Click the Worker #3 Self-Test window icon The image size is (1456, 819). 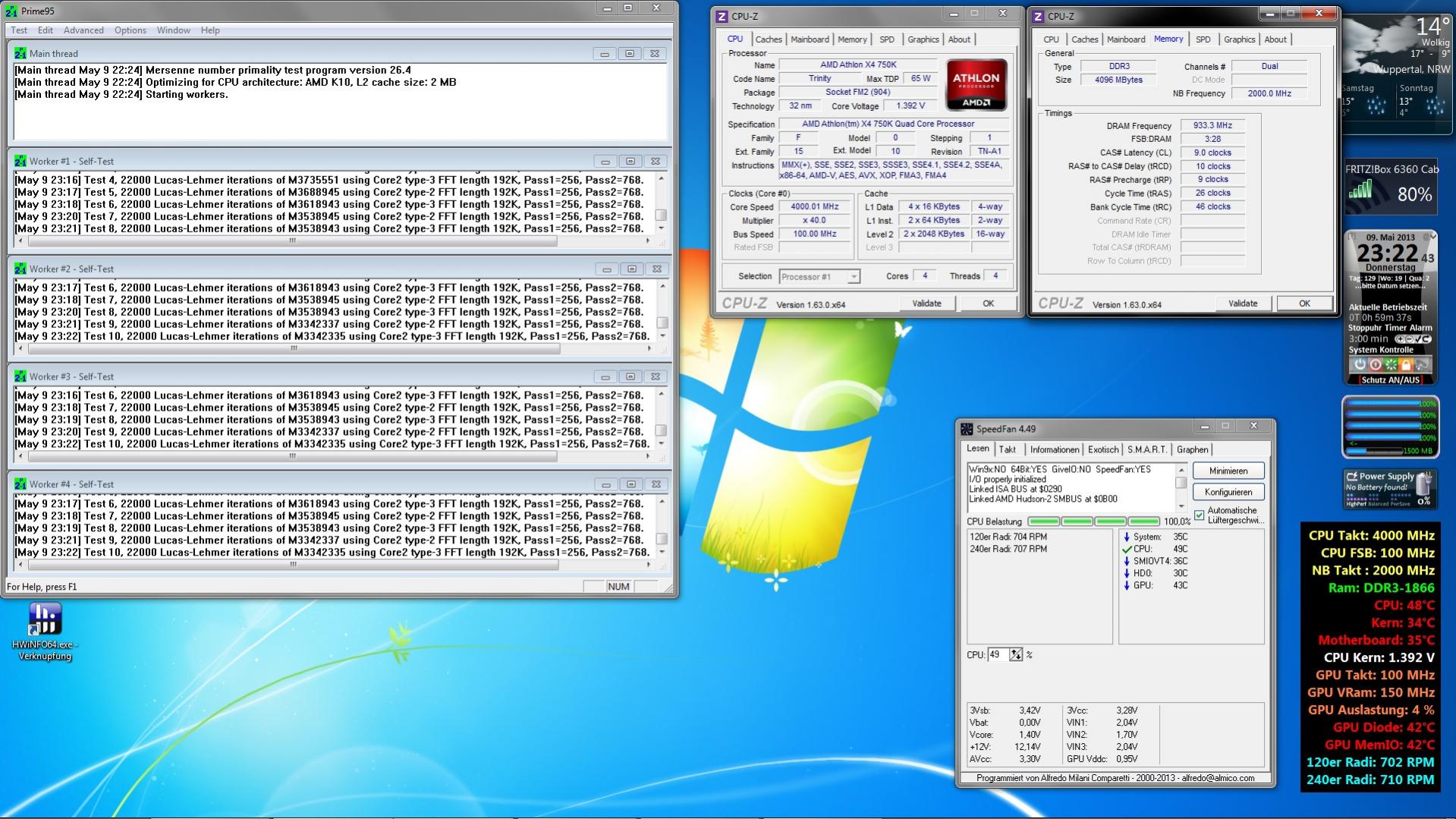(20, 377)
